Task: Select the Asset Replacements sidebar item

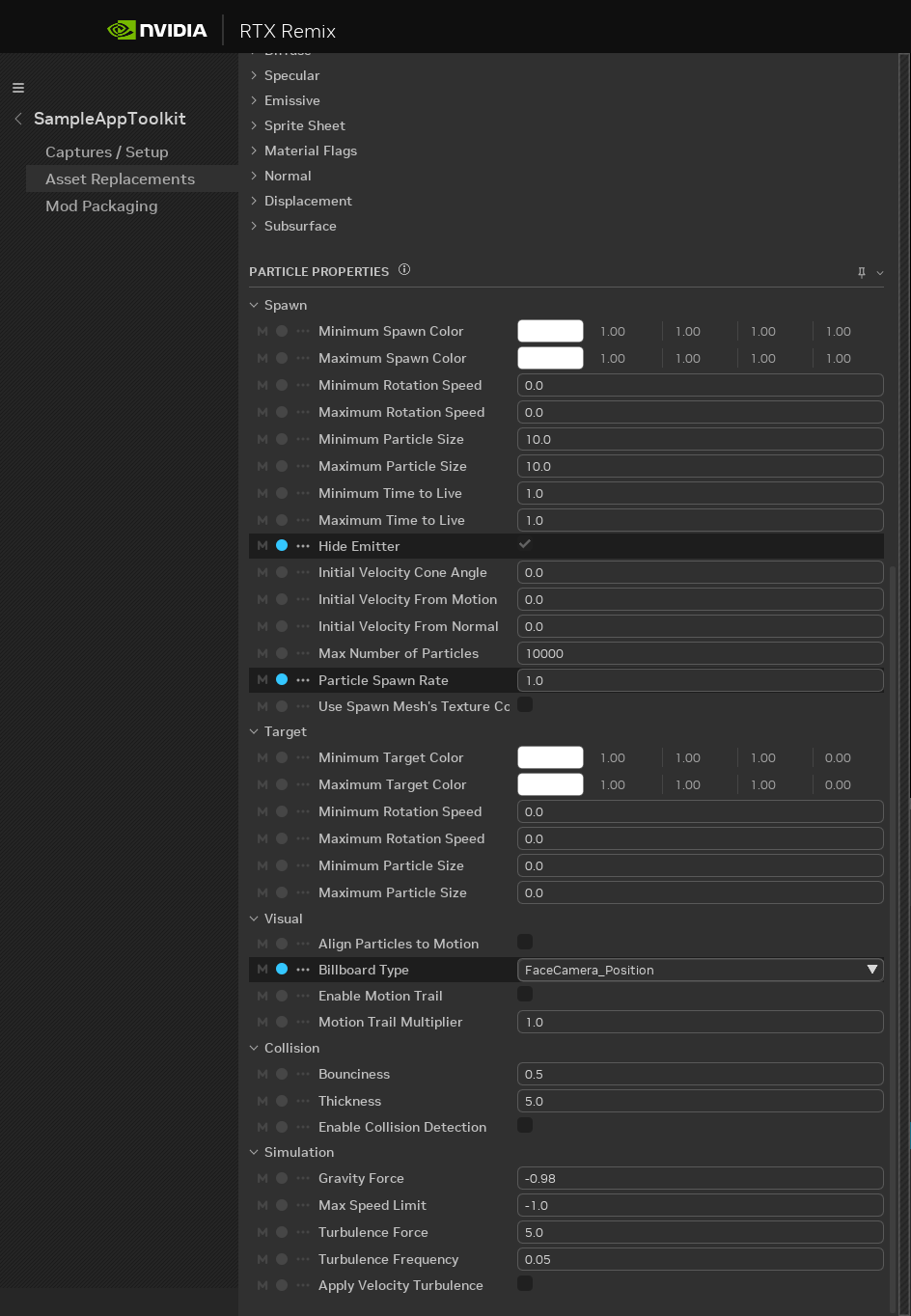Action: (x=120, y=179)
